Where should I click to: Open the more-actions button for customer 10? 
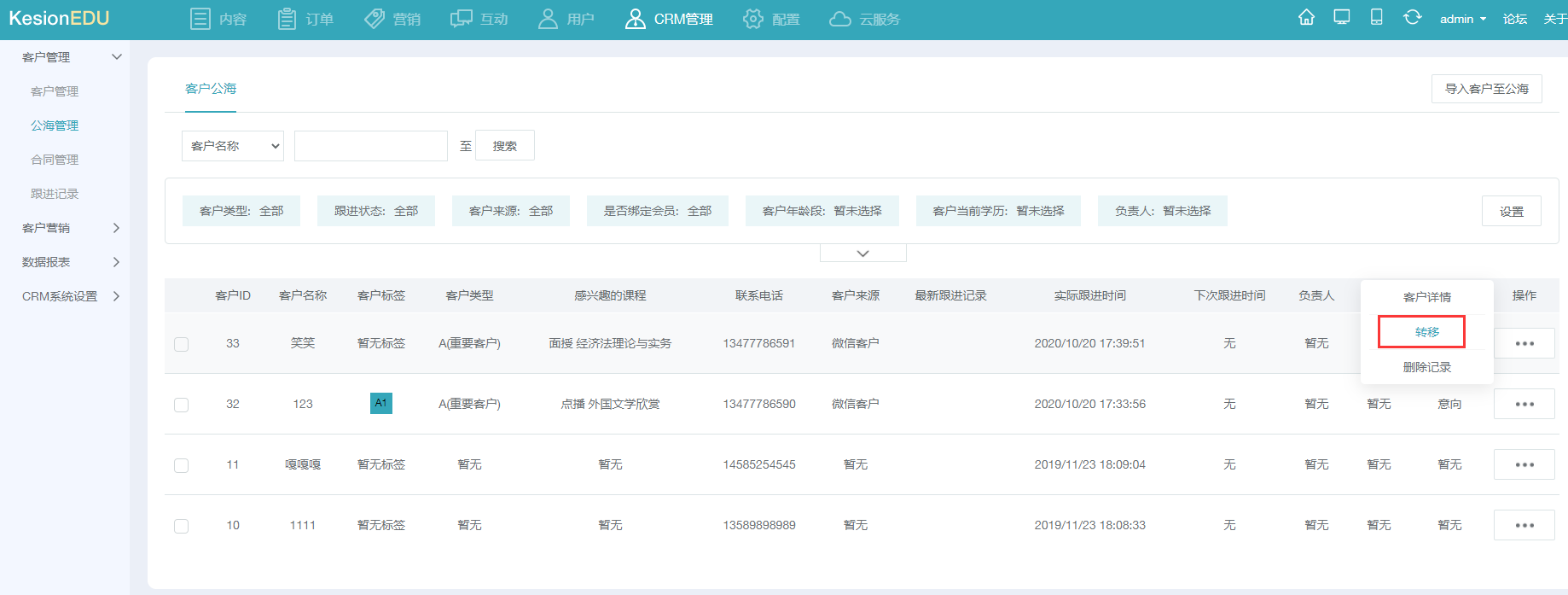click(x=1524, y=525)
